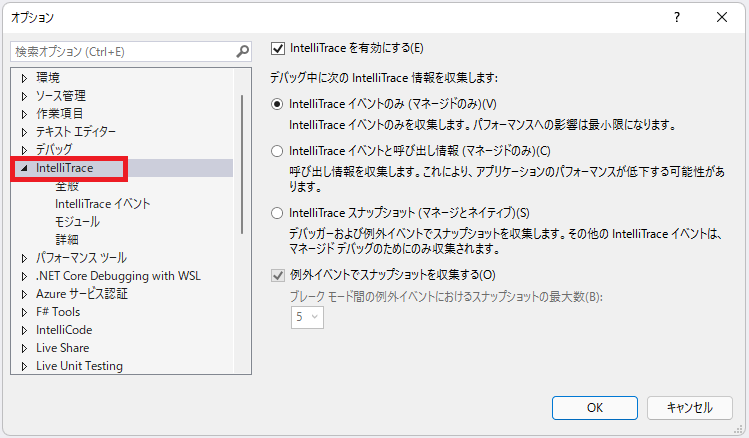Select the Live Share category label
Screen dimensions: 749x438
click(63, 348)
